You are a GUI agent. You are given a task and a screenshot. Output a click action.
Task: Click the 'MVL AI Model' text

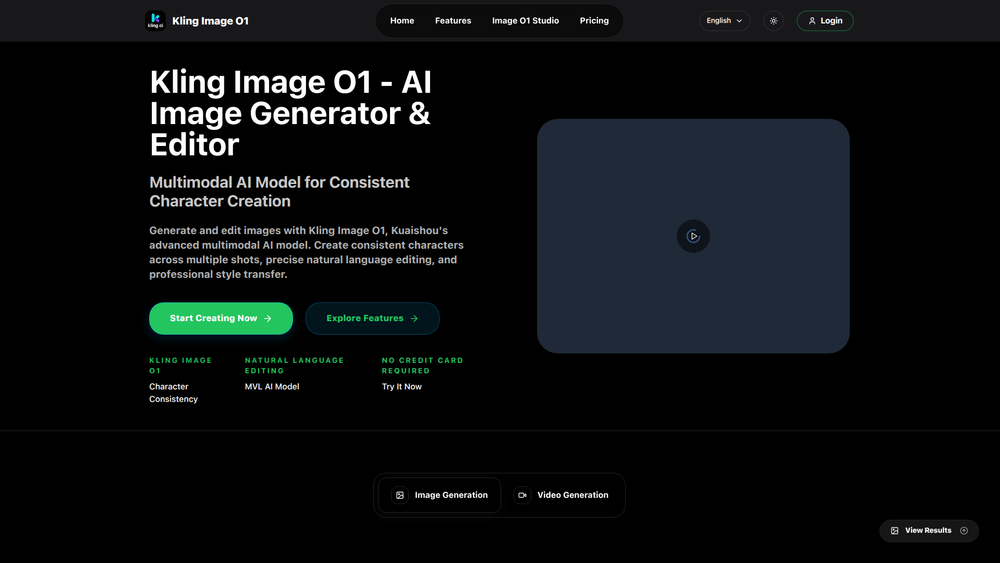pos(272,386)
